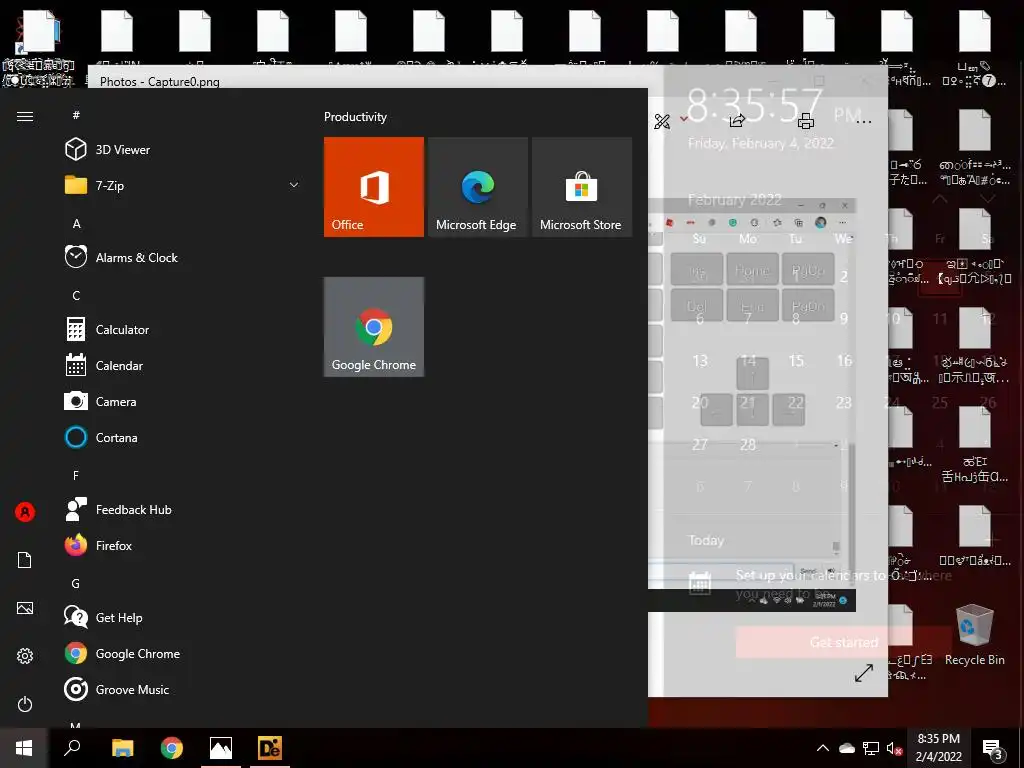Launch the Camera app
Screen dimensions: 1024x768
pyautogui.click(x=116, y=402)
